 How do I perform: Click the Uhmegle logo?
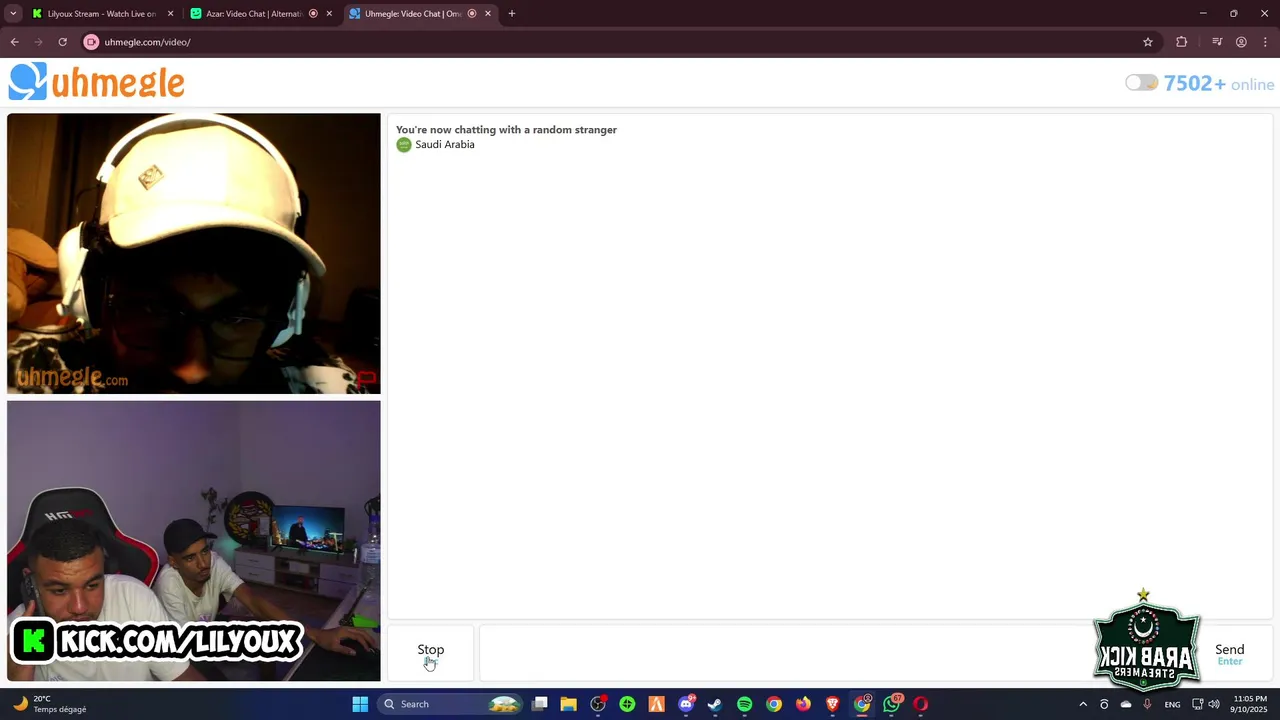click(97, 82)
